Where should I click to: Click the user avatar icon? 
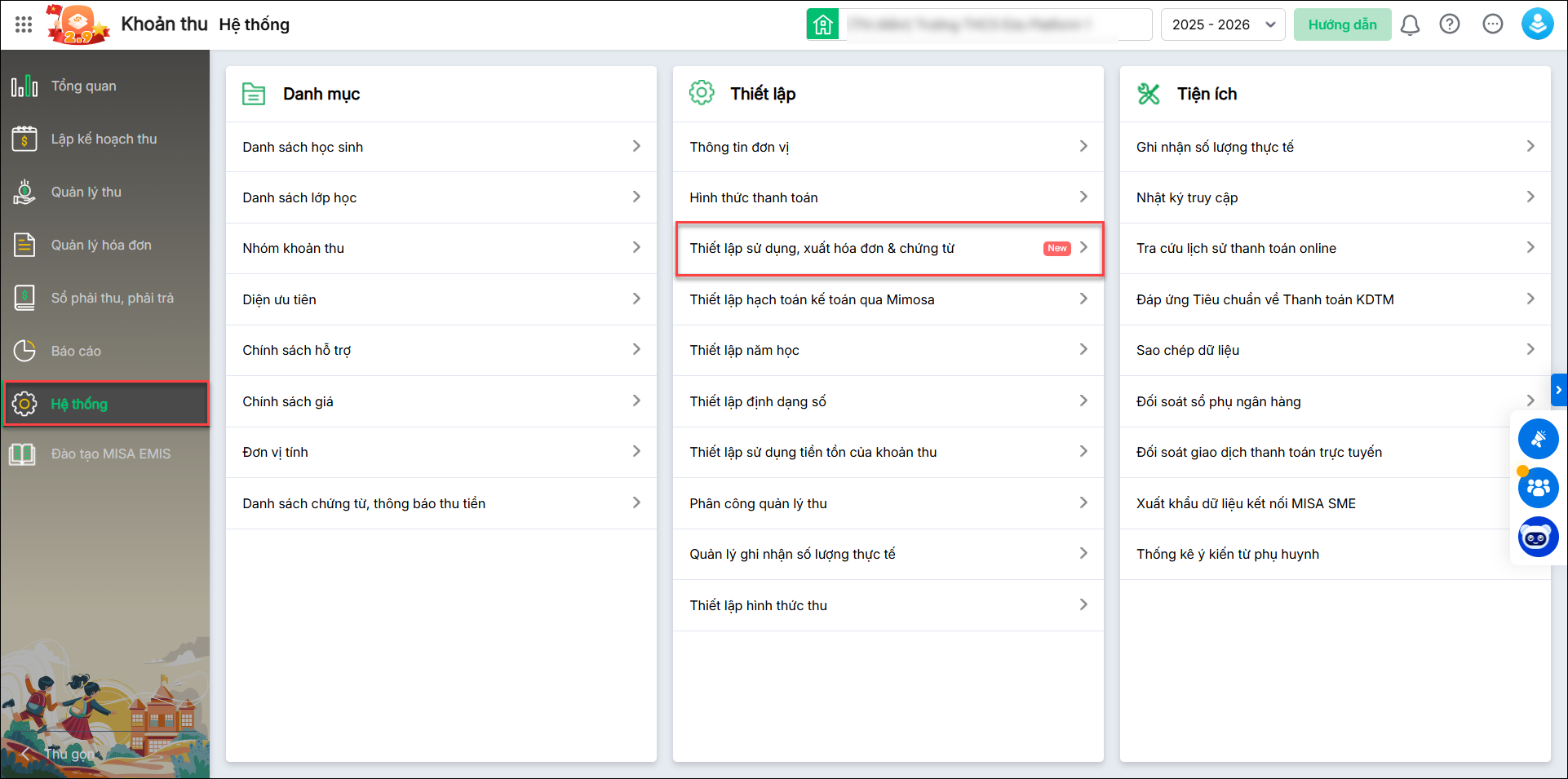tap(1537, 24)
